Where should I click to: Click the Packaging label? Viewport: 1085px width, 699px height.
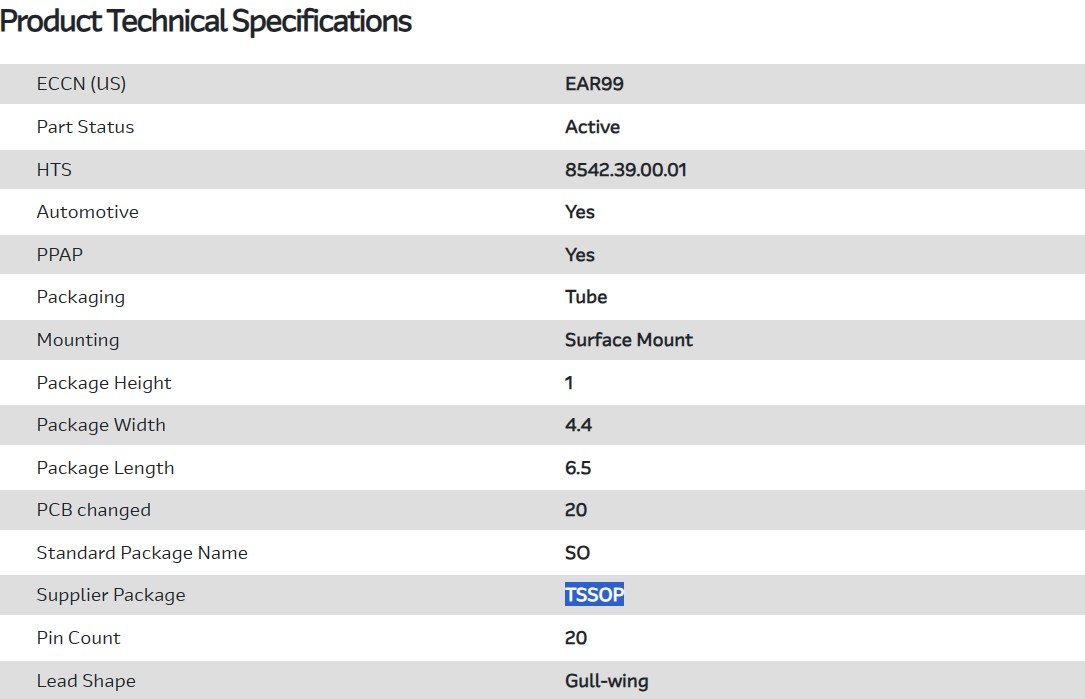(80, 297)
